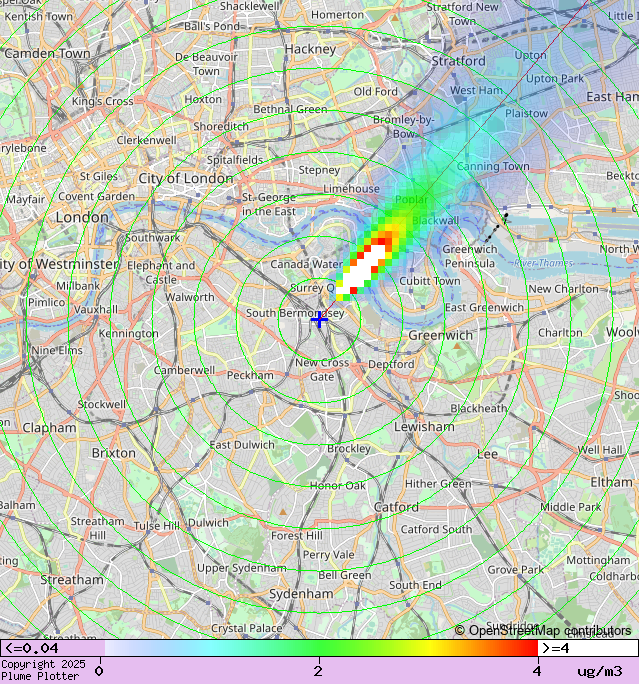Click the 'Greenwich' map label
639x684 pixels.
click(441, 335)
